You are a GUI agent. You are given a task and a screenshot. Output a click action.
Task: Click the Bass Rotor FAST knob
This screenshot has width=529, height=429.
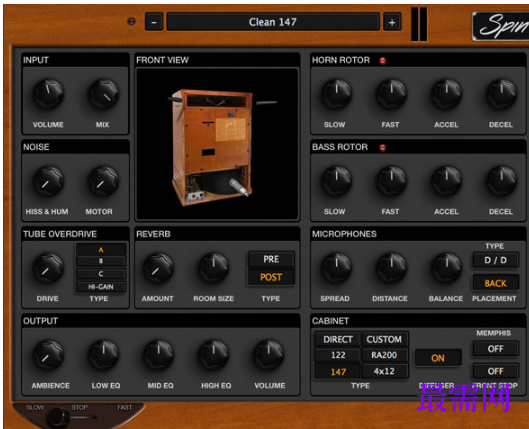tap(391, 180)
